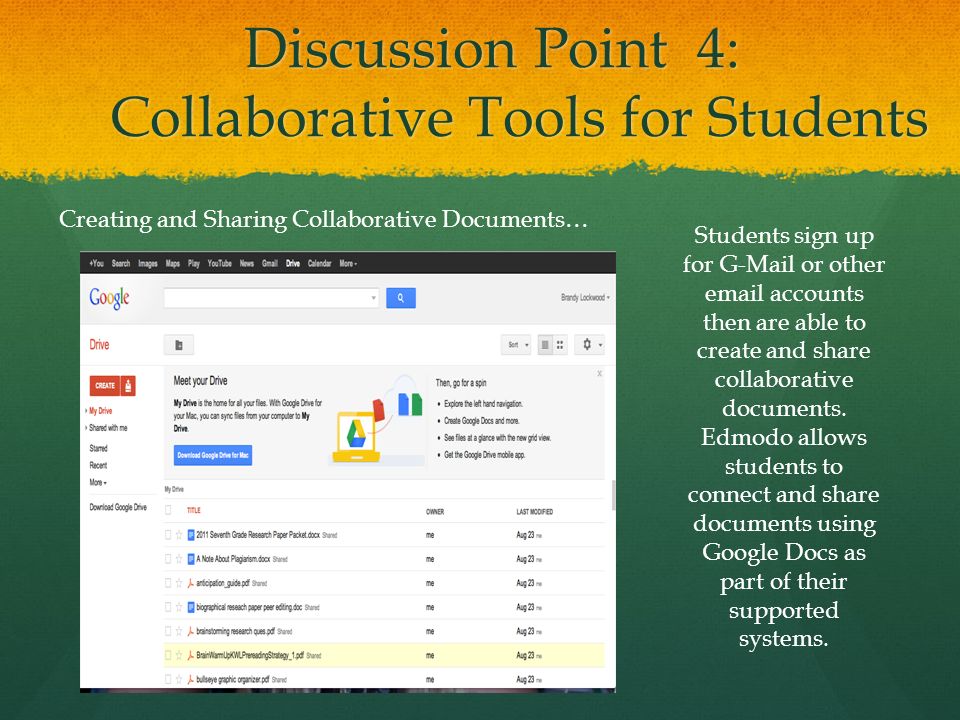
Task: Open the Recent view
Action: pyautogui.click(x=98, y=465)
